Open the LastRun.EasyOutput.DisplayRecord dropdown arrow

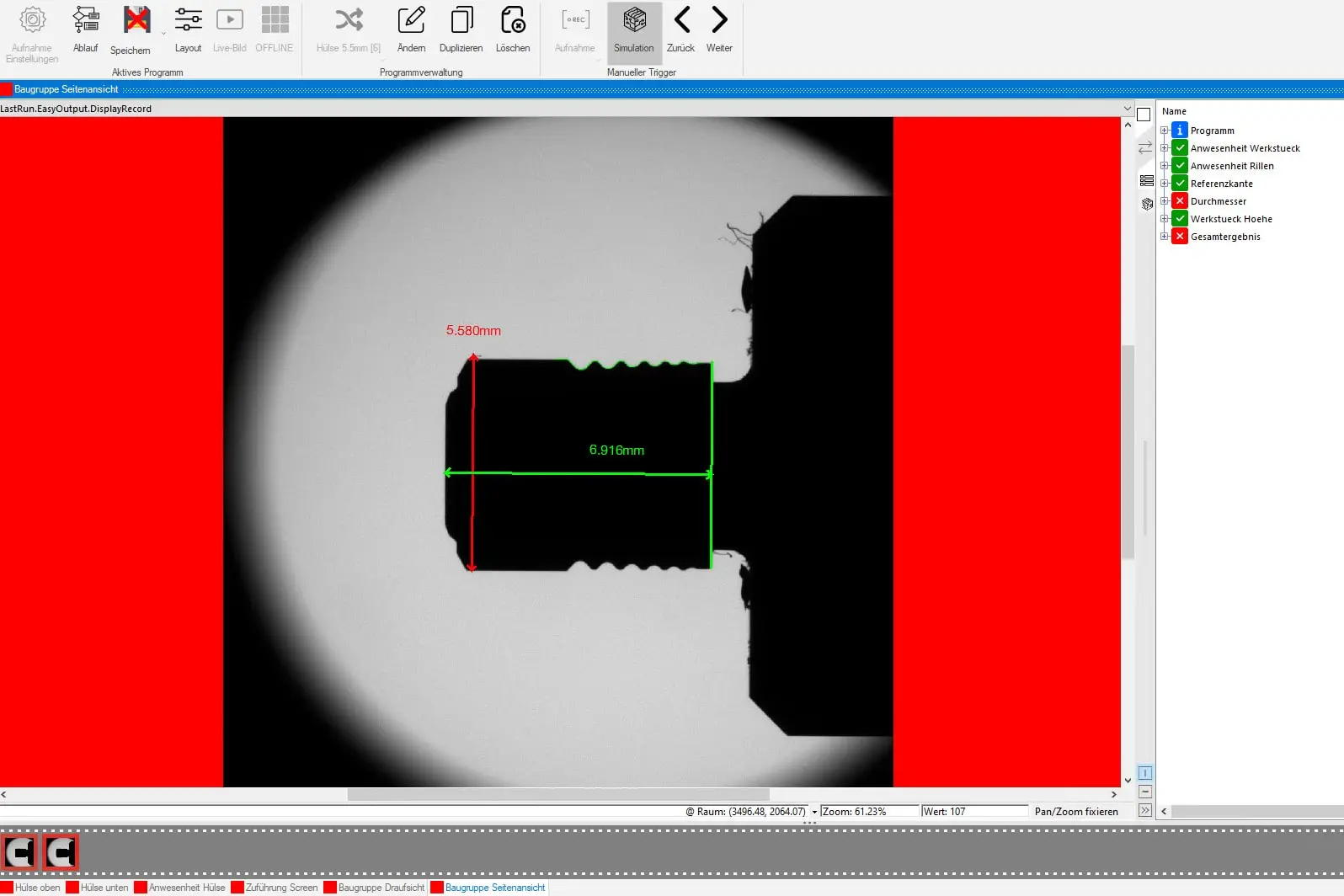(1127, 109)
